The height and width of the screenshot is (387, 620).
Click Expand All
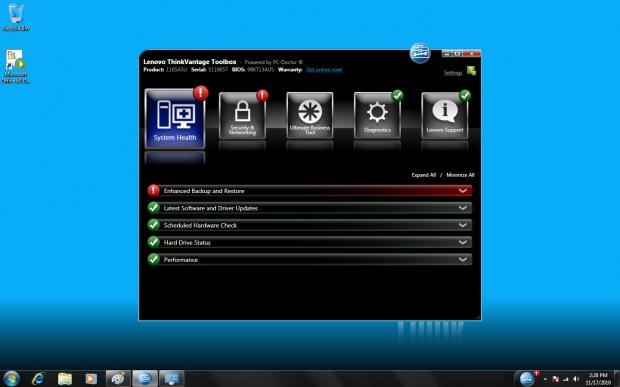pyautogui.click(x=423, y=175)
